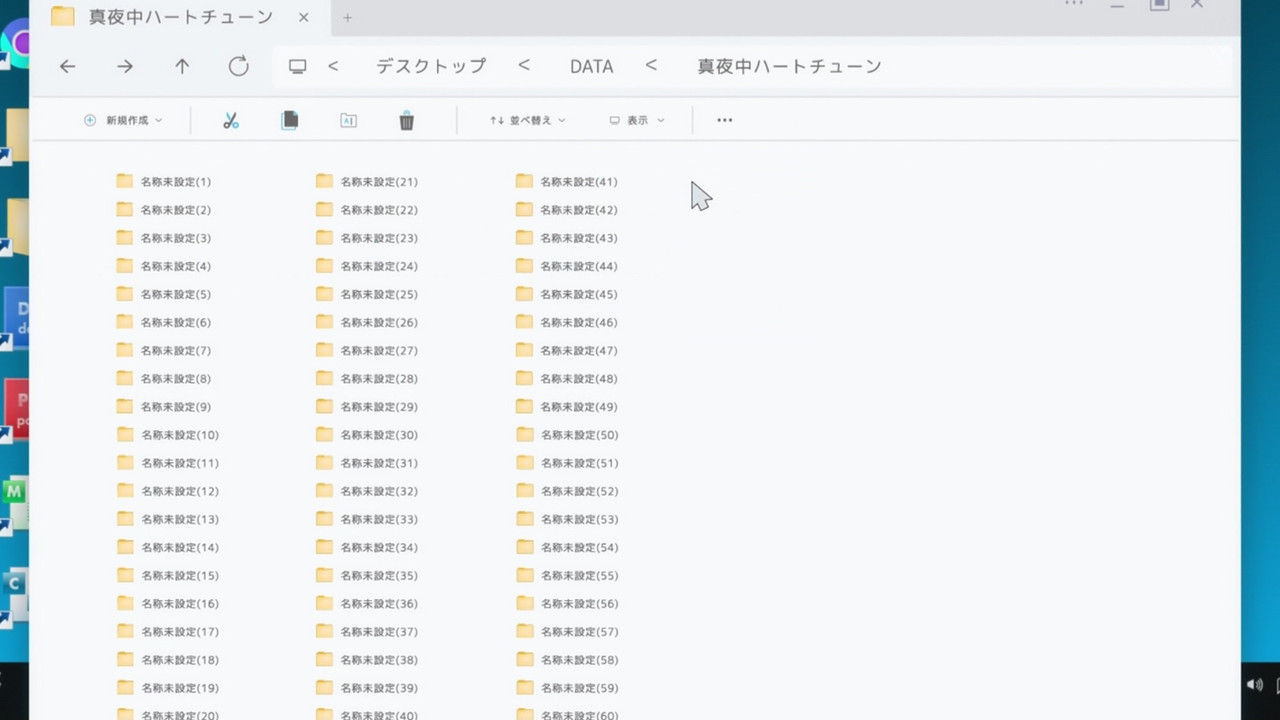Click the forward navigation arrow

click(x=125, y=67)
